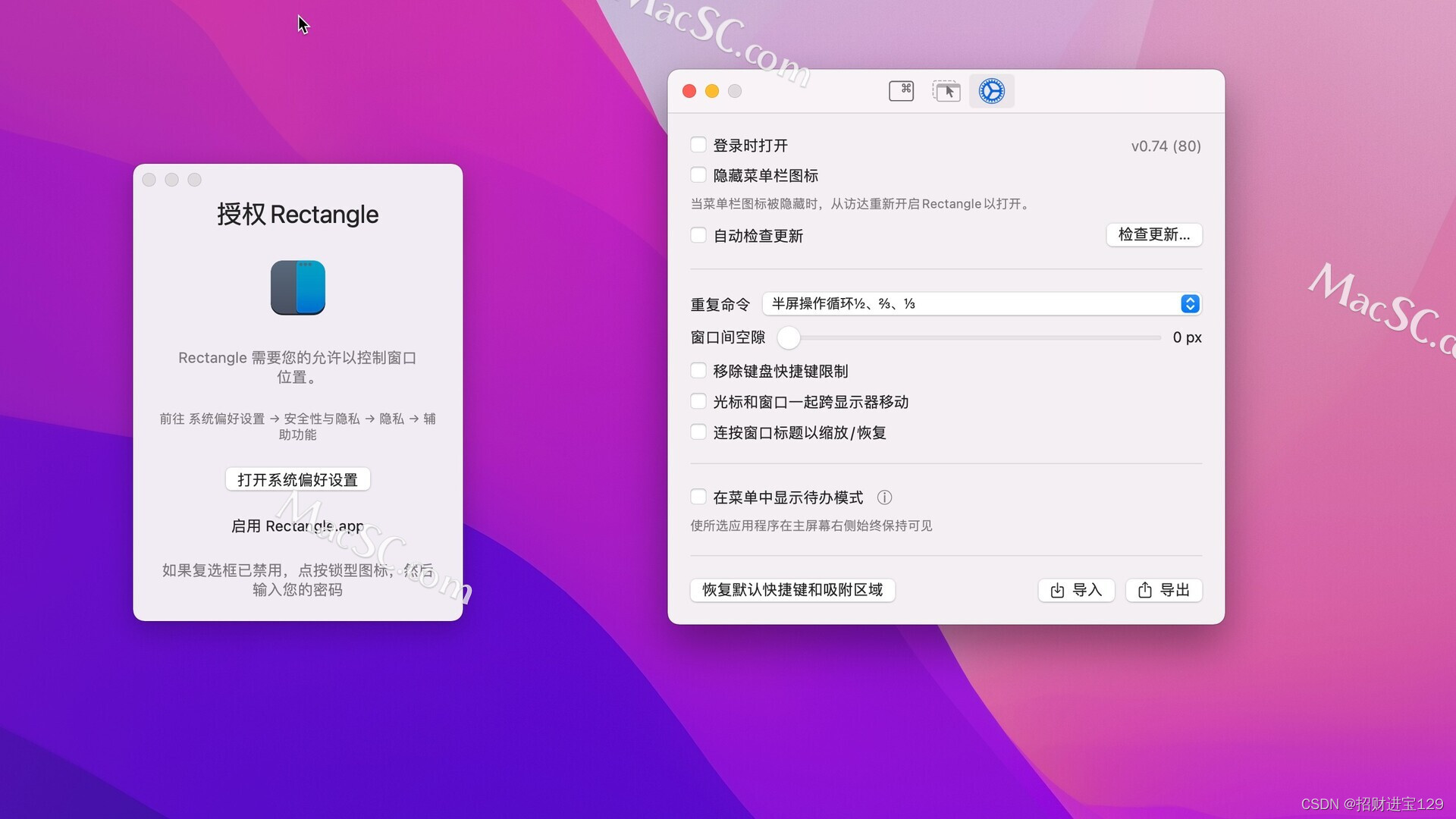Click the 启用 Rectangle.app text

click(297, 526)
